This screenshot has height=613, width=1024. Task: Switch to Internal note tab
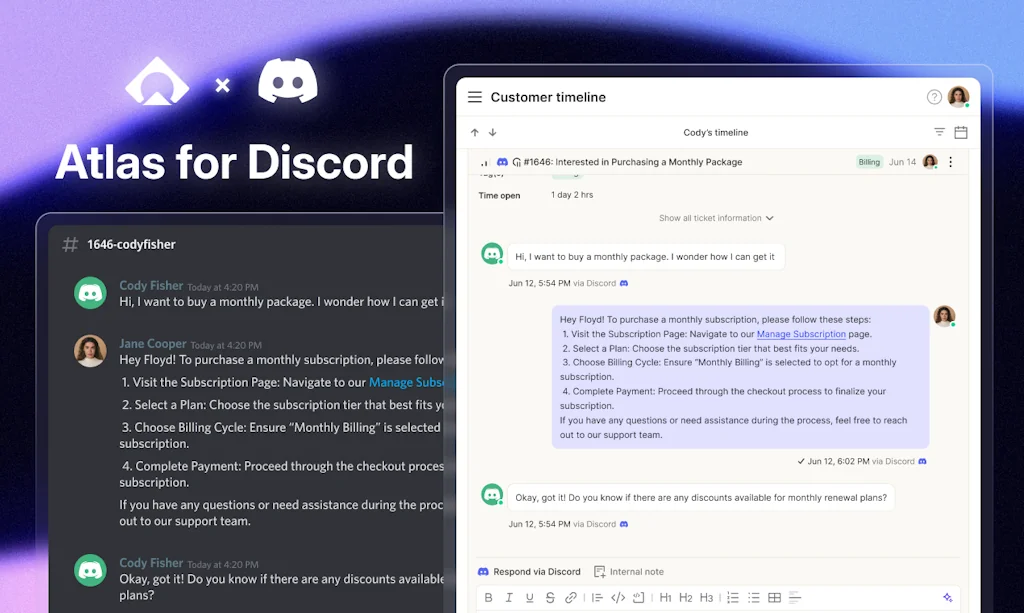[628, 572]
